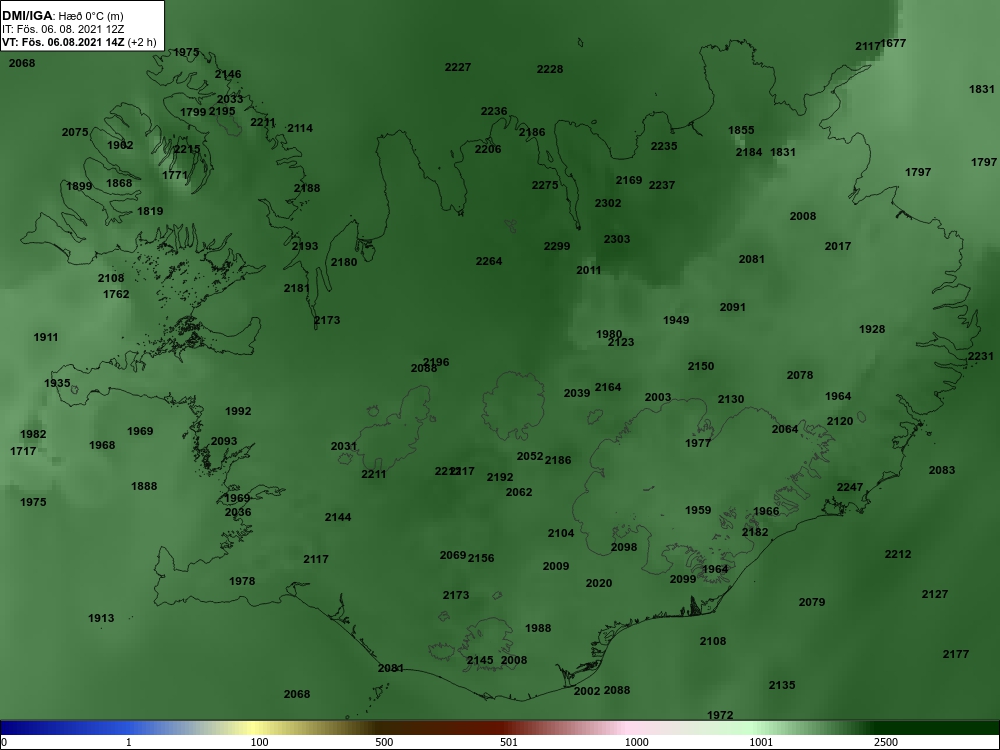Click the pale yellow part of colour scale

[255, 728]
